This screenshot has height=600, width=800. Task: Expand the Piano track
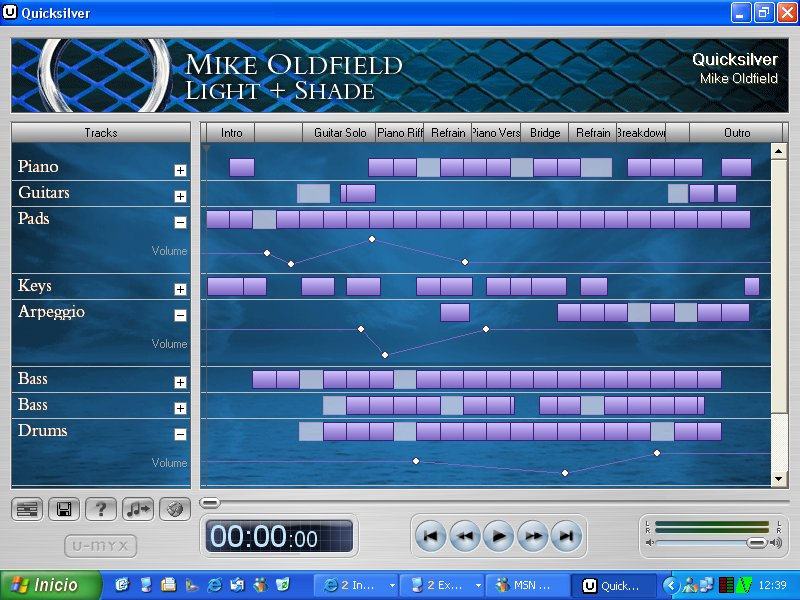pos(180,170)
